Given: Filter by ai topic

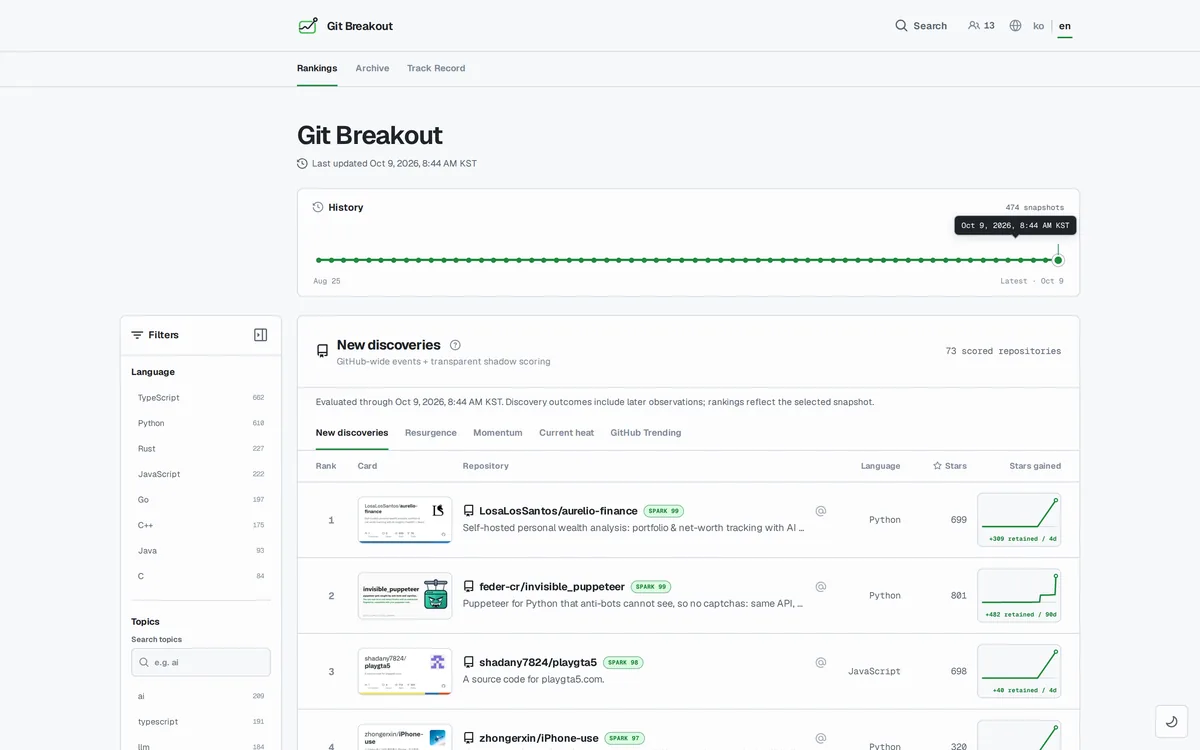Looking at the screenshot, I should click(201, 696).
